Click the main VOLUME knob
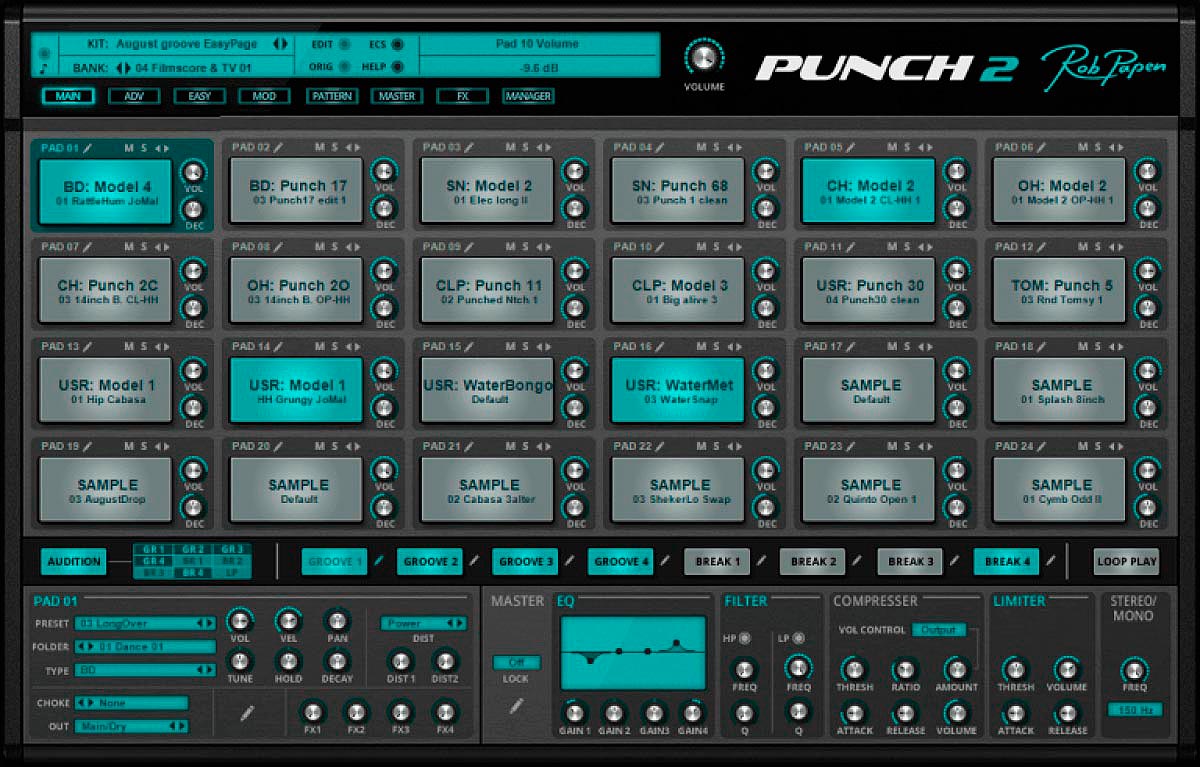1200x767 pixels. tap(703, 57)
